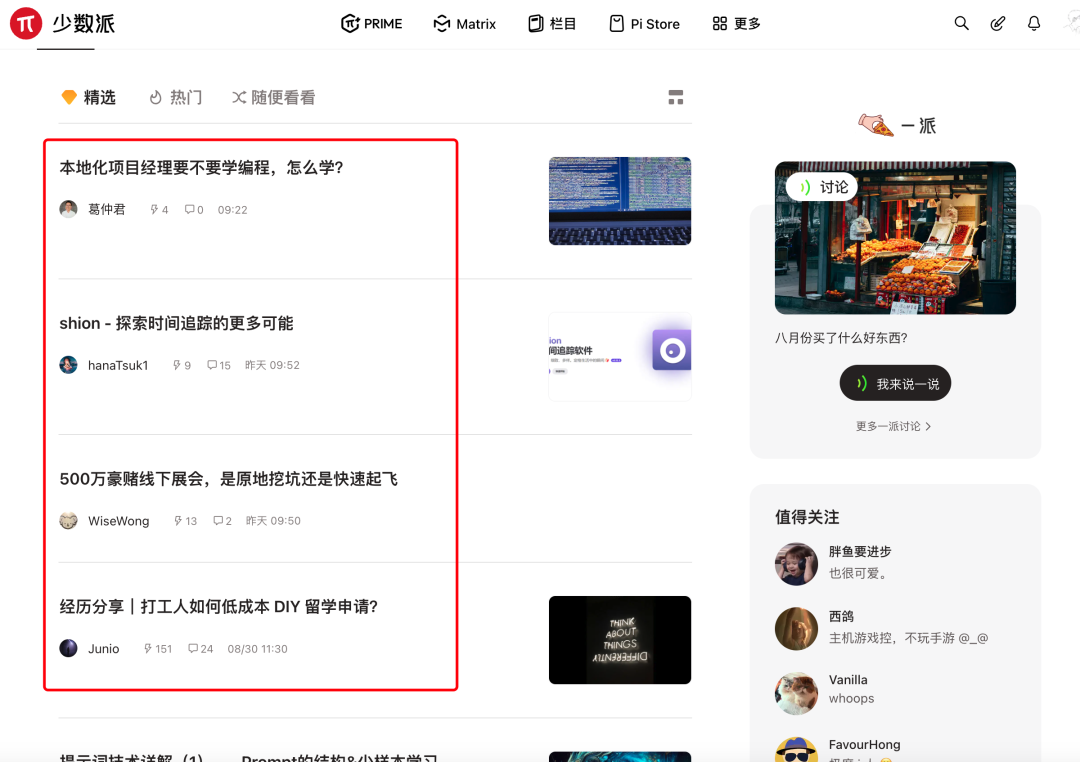
Task: Click the 少数派 red Pi logo
Action: point(25,23)
